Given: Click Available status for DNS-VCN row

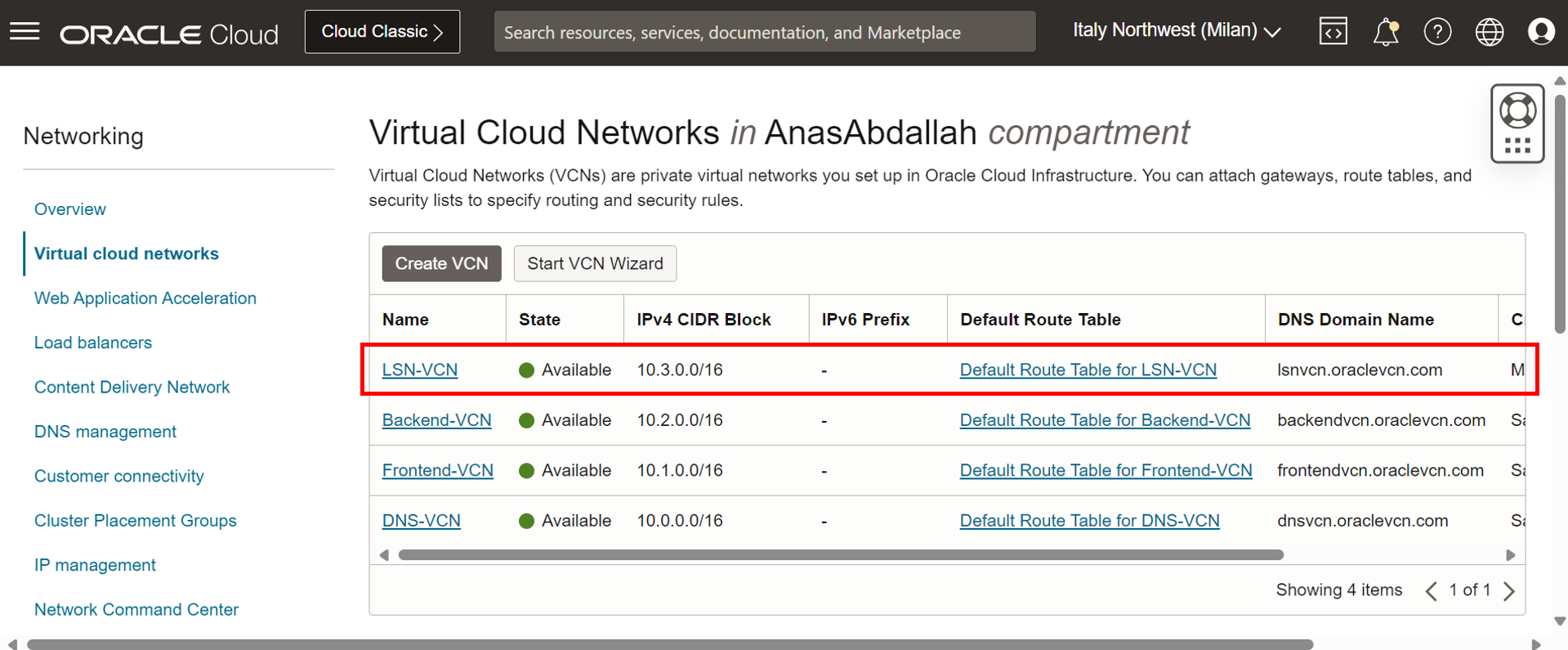Looking at the screenshot, I should (565, 521).
